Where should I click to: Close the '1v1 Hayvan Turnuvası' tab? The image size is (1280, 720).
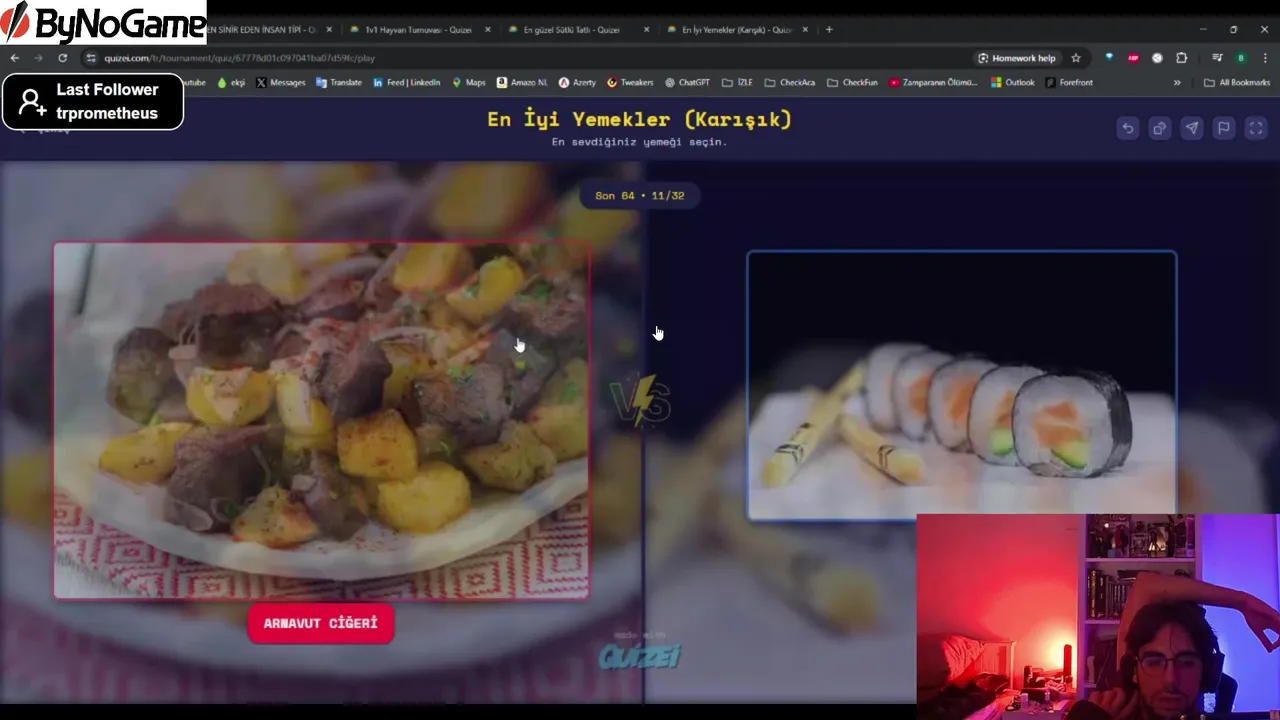[488, 30]
